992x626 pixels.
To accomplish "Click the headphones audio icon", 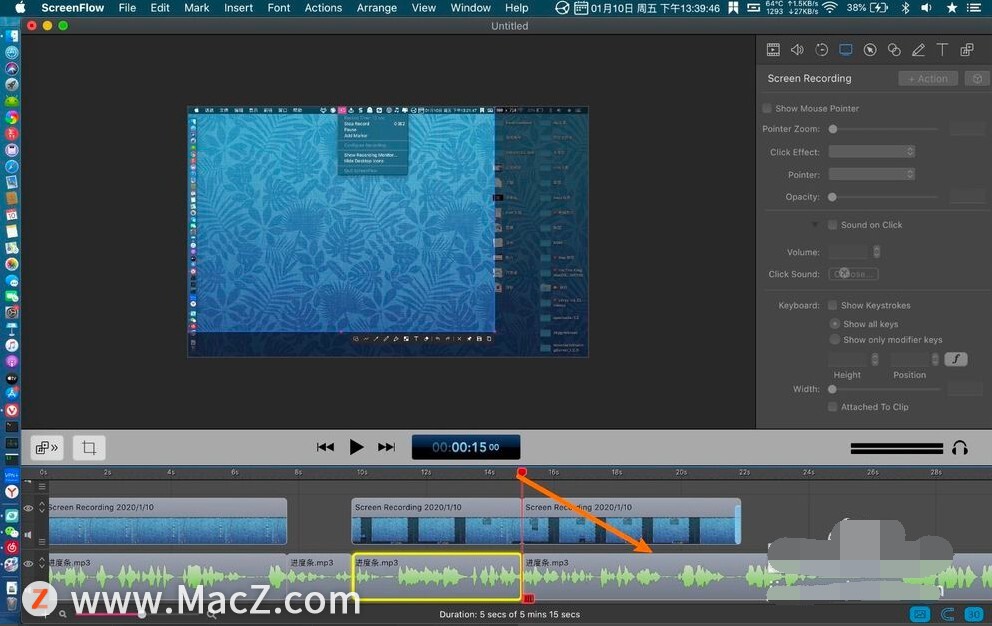I will pyautogui.click(x=960, y=448).
